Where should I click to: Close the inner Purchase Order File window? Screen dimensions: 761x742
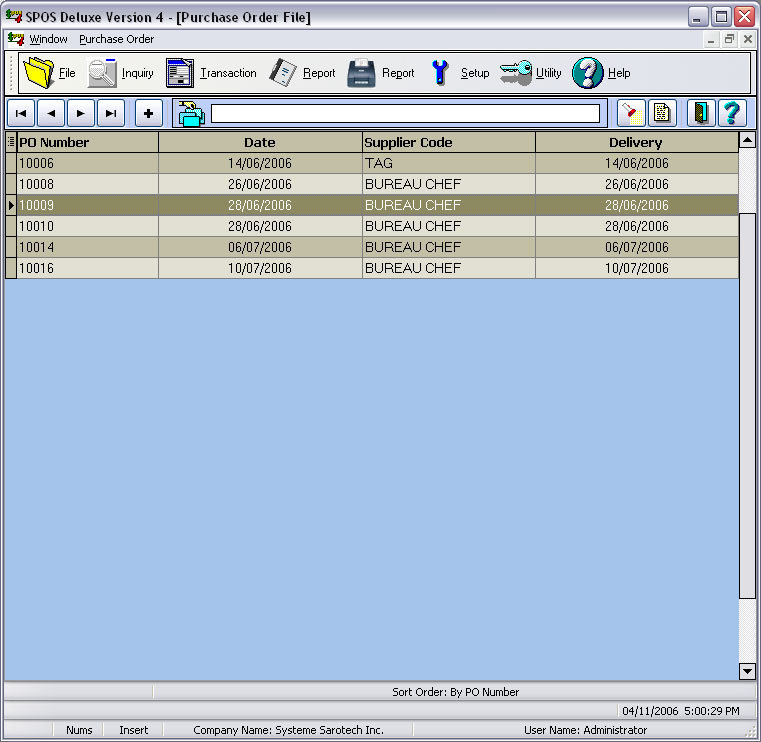(748, 39)
